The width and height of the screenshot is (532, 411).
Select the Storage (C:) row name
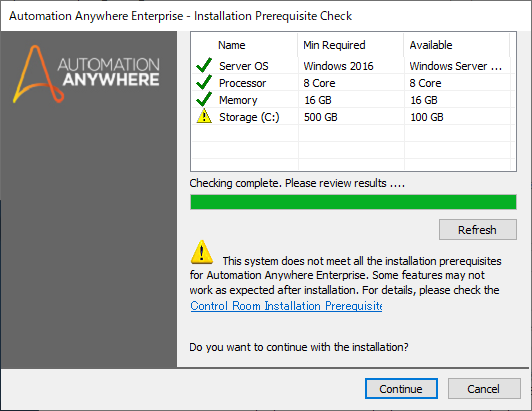(x=249, y=117)
